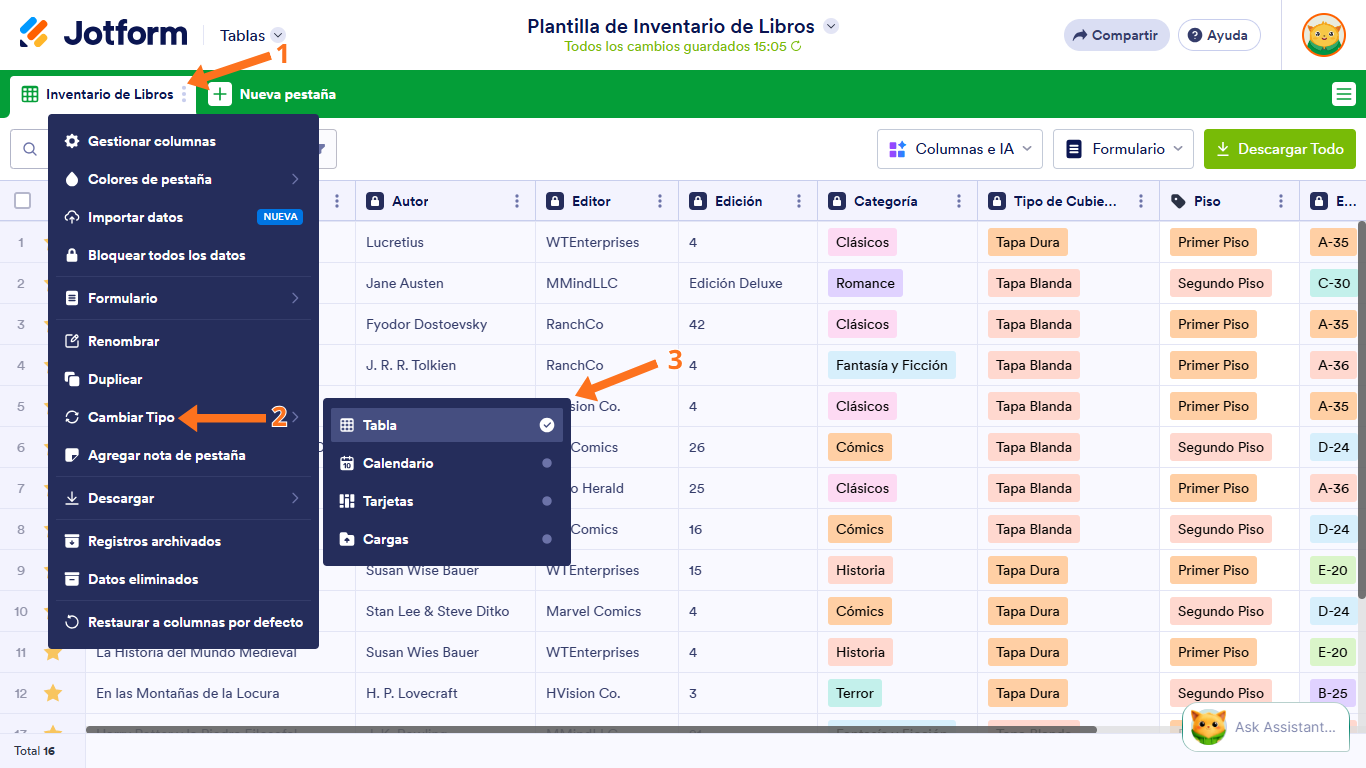Open Registros archivados
The image size is (1366, 768).
[x=183, y=541]
